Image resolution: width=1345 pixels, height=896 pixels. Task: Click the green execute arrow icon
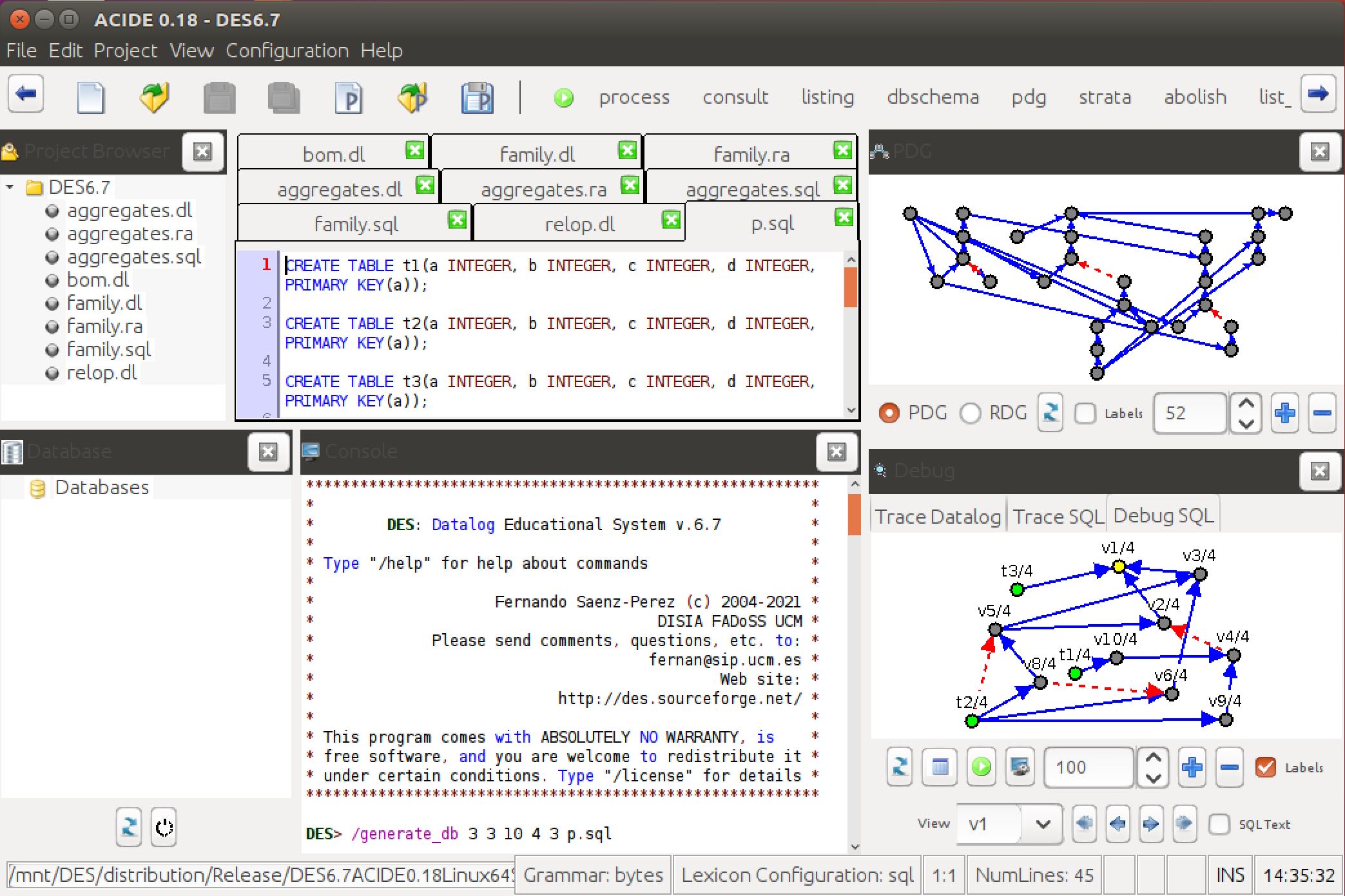click(563, 98)
